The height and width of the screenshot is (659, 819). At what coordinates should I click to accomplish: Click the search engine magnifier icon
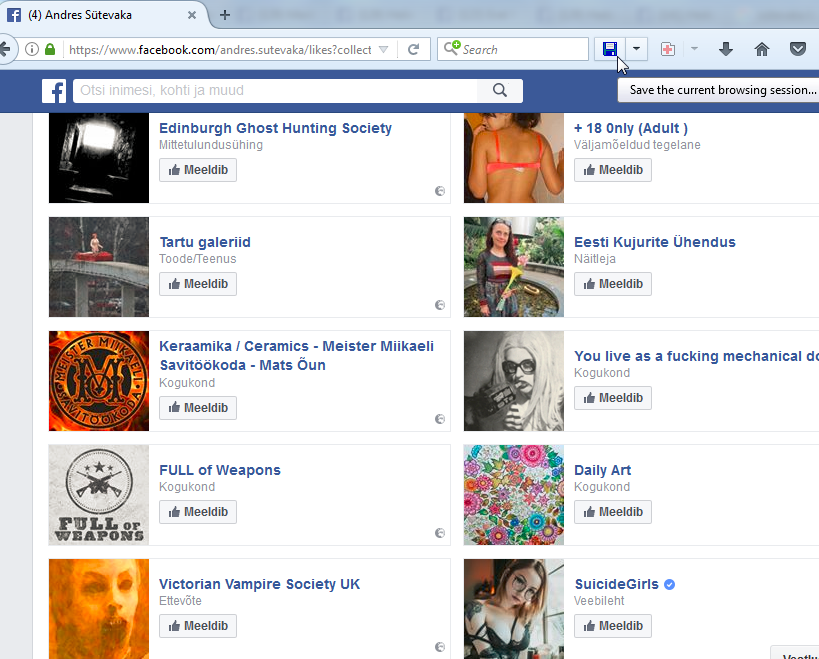pos(452,48)
